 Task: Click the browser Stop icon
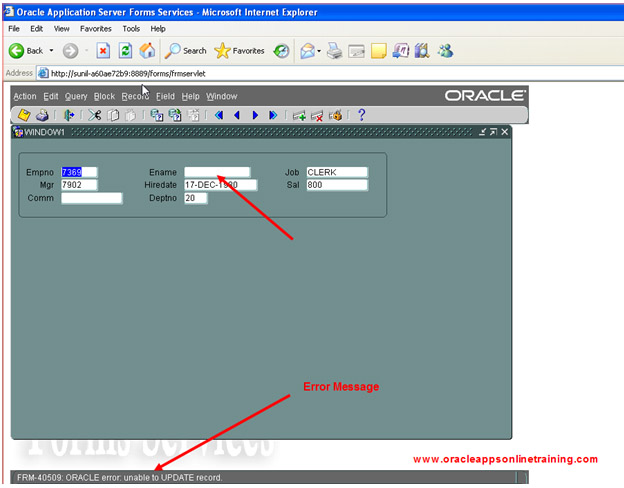tap(103, 51)
